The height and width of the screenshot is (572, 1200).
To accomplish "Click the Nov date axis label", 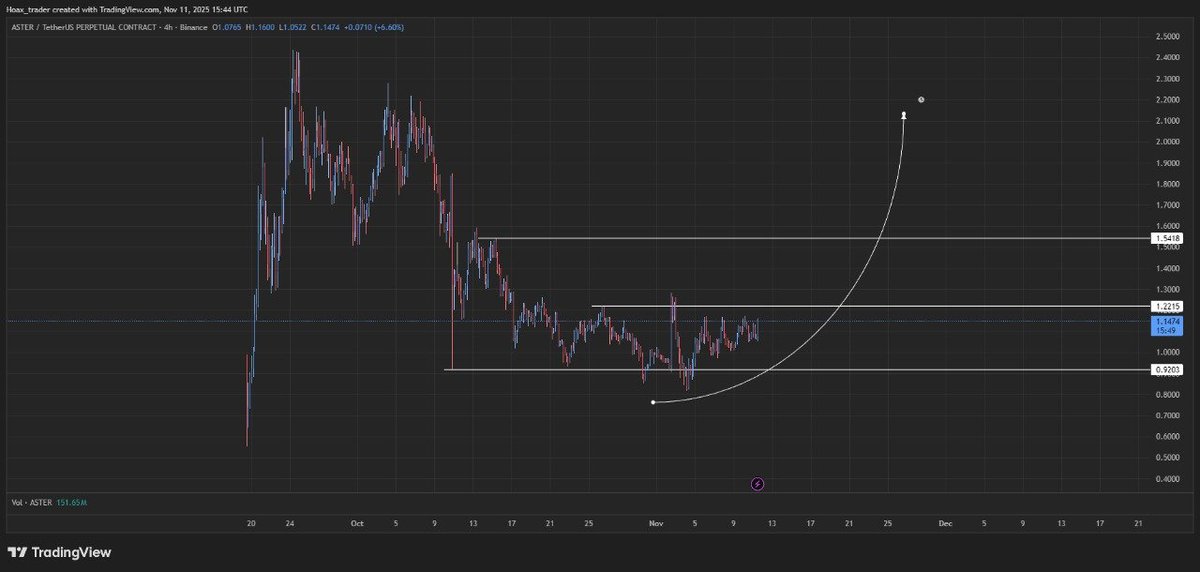I will point(656,522).
